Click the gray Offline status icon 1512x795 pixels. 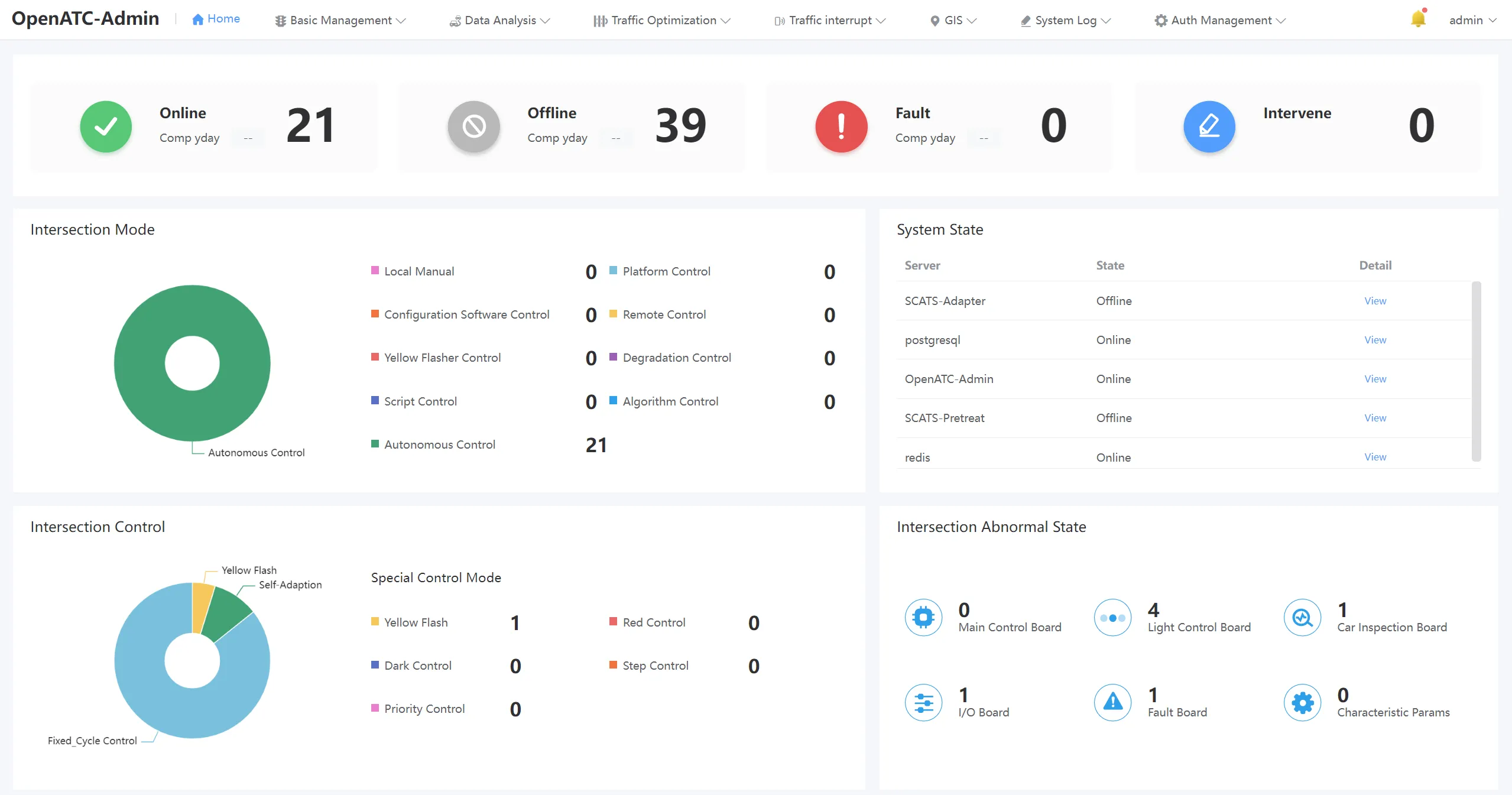[473, 126]
